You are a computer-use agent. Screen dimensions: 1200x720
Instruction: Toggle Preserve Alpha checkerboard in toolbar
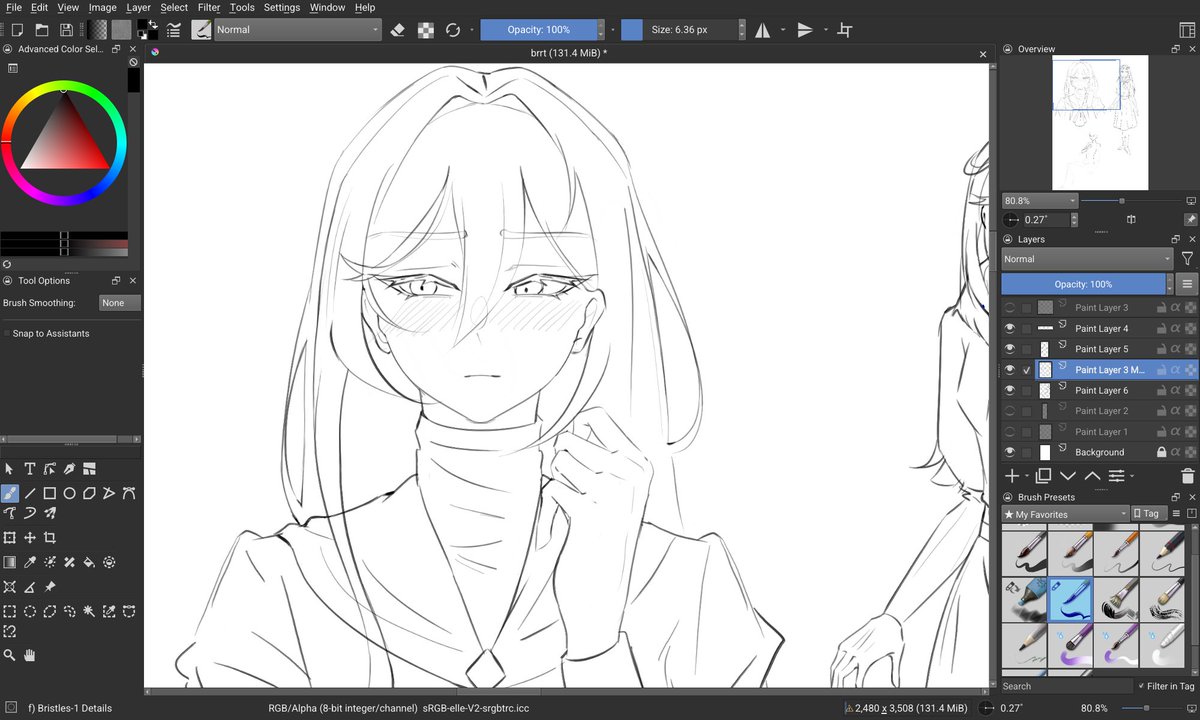pos(426,30)
